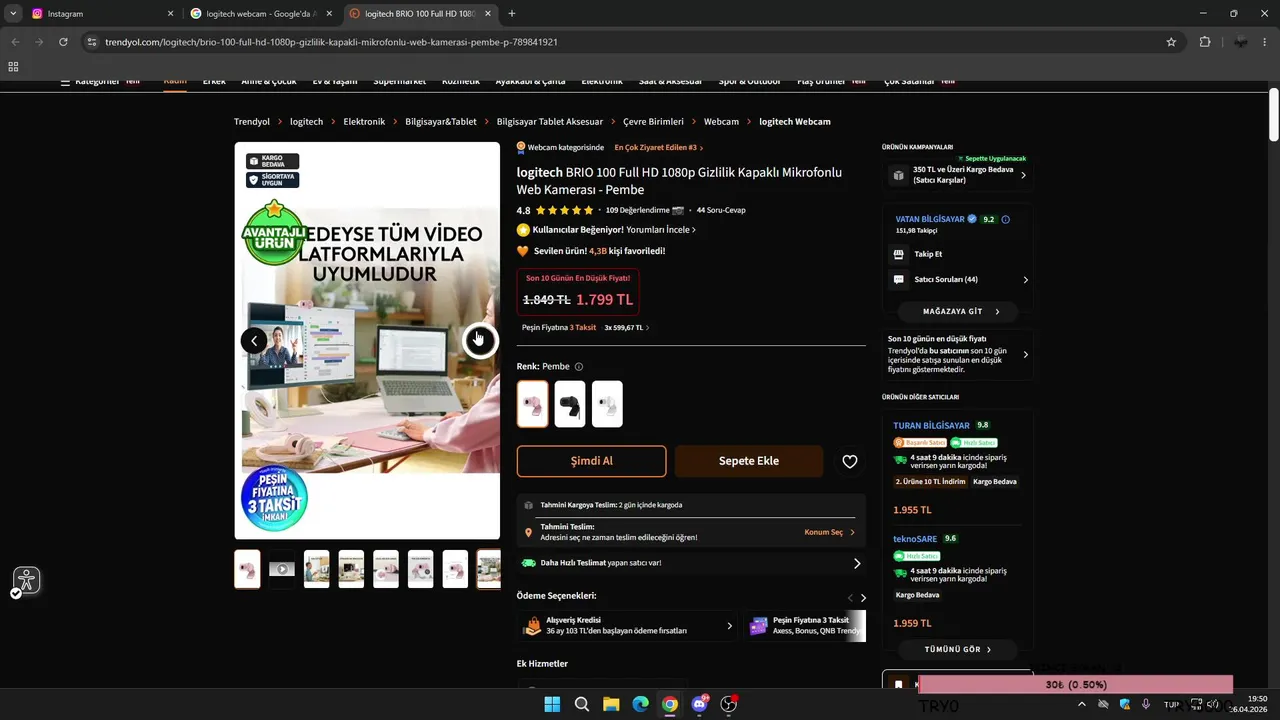The image size is (1280, 720).
Task: Click Şimdi Al button
Action: tap(591, 461)
